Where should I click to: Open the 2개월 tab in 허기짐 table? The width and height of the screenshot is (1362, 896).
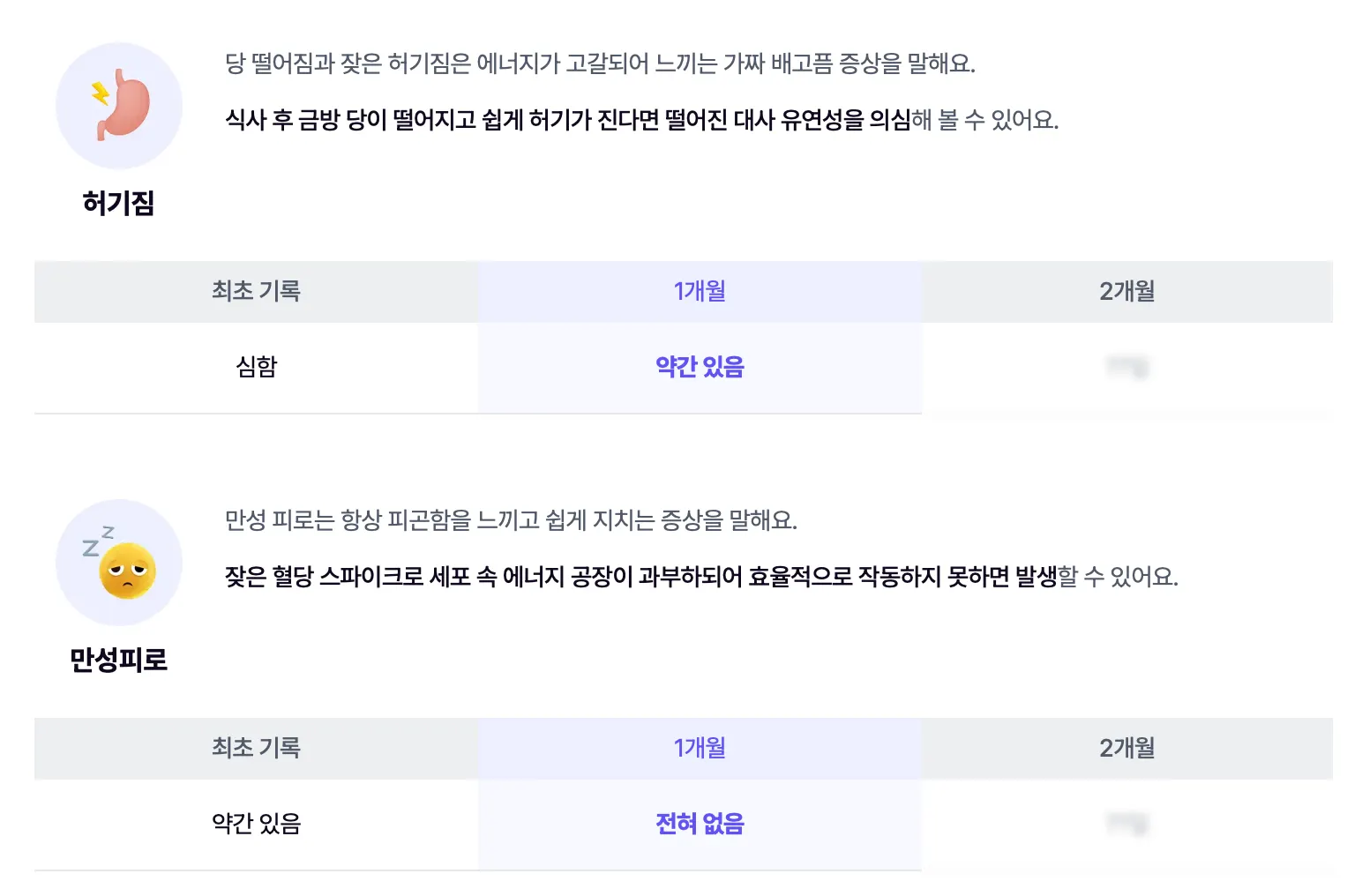tap(1126, 291)
